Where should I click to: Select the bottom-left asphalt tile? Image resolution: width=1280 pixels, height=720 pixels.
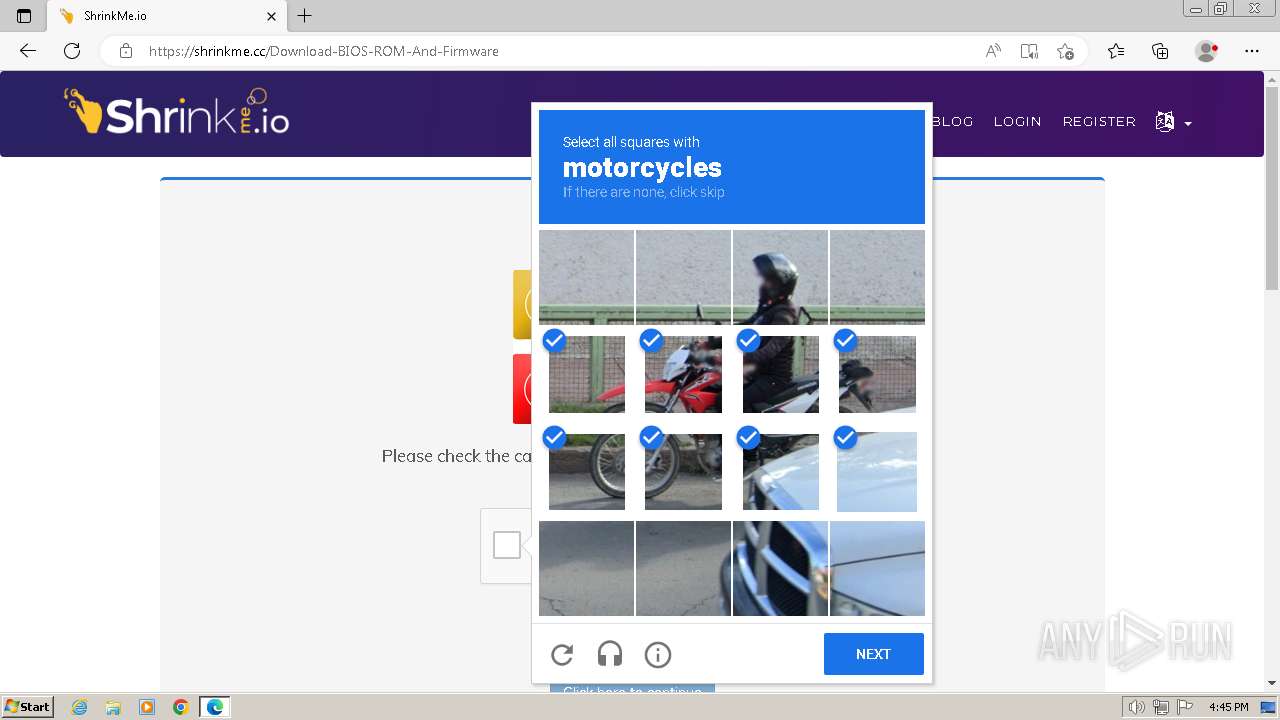coord(586,568)
